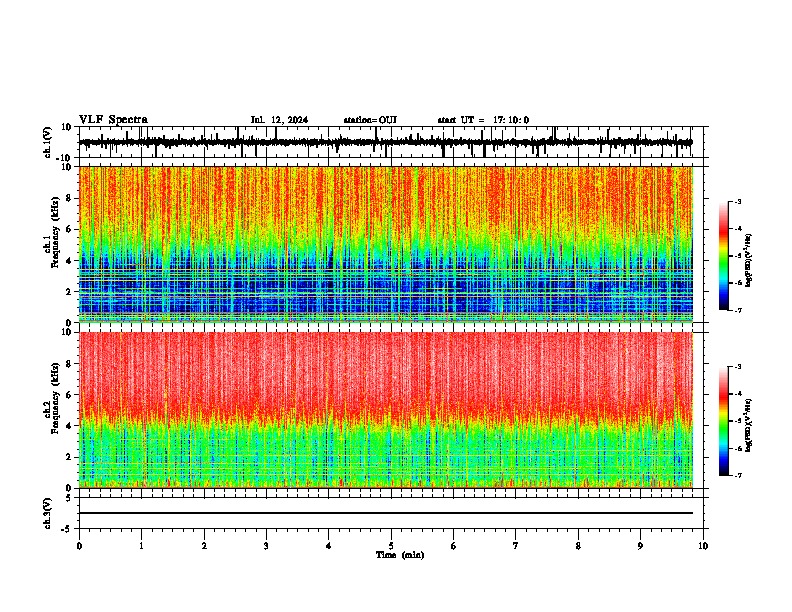This screenshot has width=792, height=612.
Task: Click the '4' kHz tick of ch.1 spectrogram
Action: (69, 261)
